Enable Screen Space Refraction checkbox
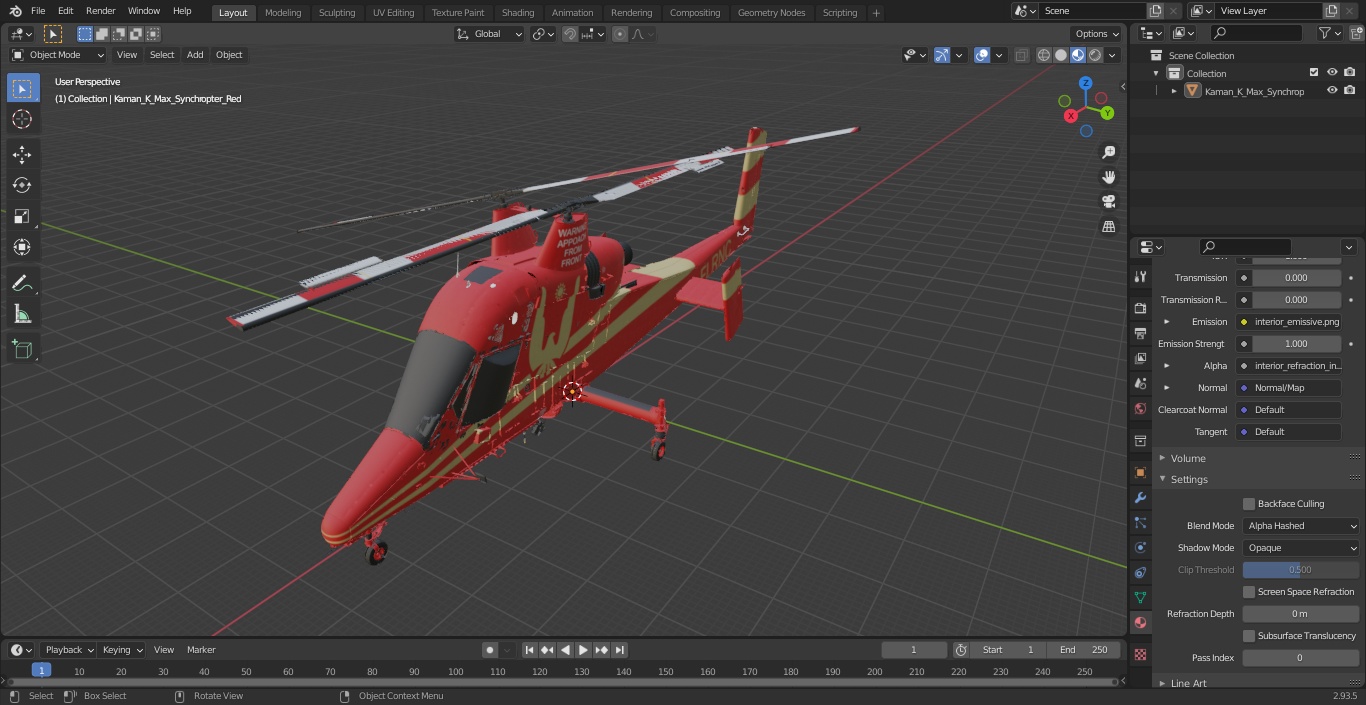The width and height of the screenshot is (1366, 705). [x=1249, y=592]
